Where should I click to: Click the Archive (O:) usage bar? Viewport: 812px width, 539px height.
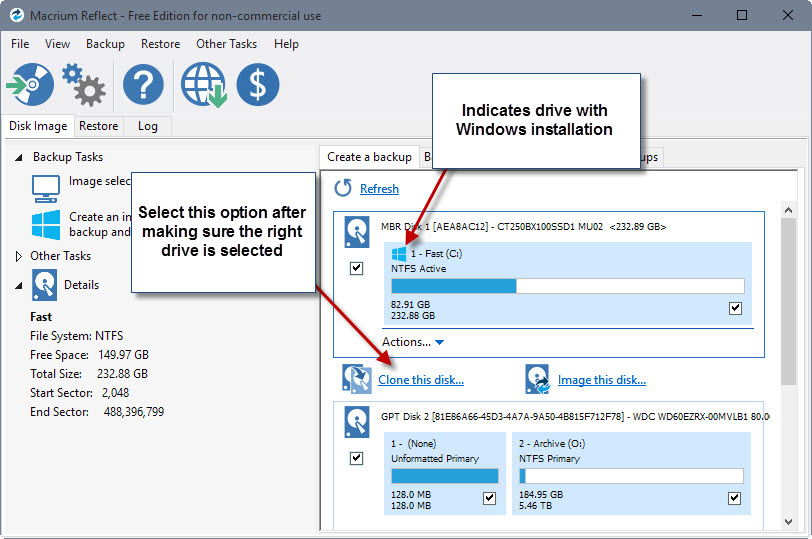click(x=631, y=476)
